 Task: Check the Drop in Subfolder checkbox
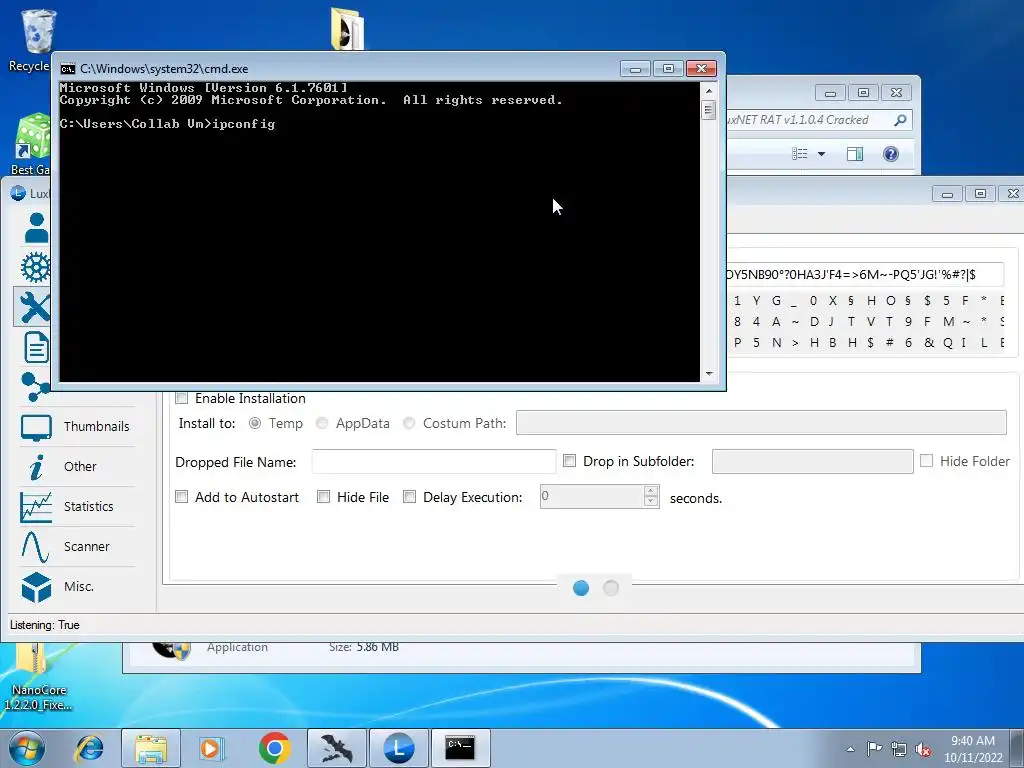[569, 461]
